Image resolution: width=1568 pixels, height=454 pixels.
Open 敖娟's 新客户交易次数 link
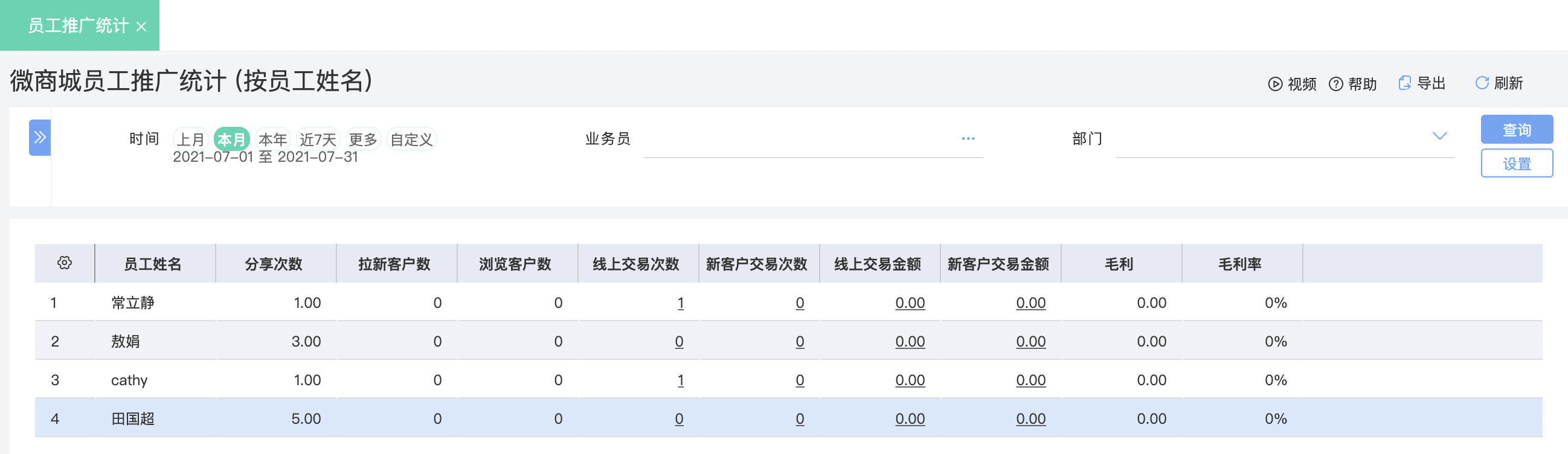800,342
